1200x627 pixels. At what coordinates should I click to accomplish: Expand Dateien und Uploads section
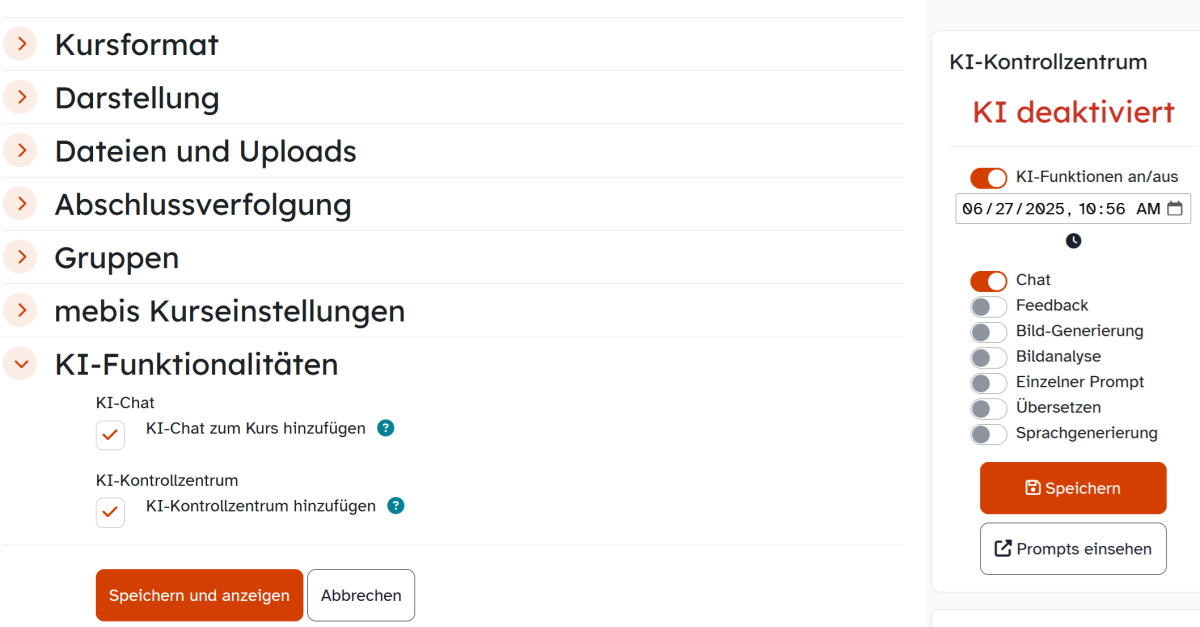pyautogui.click(x=21, y=151)
